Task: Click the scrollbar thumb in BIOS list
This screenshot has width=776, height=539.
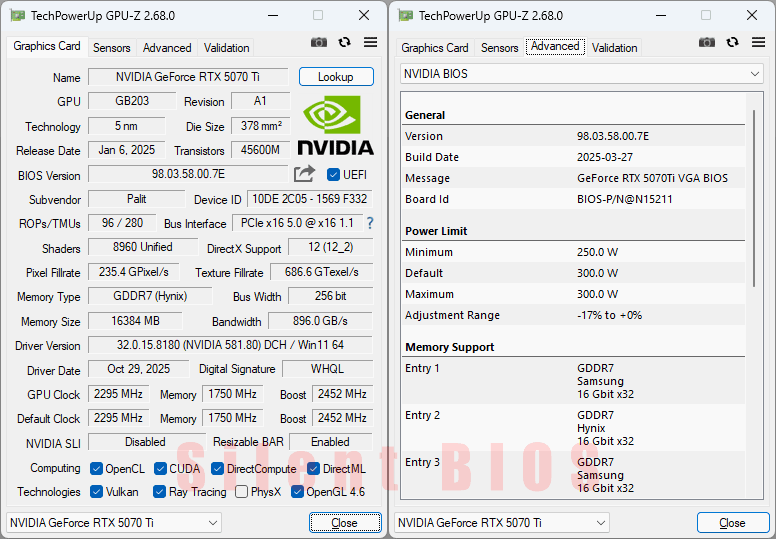Action: pos(754,198)
